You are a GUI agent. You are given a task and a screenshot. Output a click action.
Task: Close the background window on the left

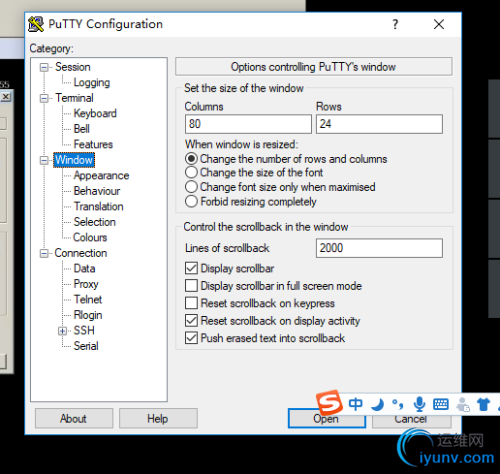tap(6, 97)
